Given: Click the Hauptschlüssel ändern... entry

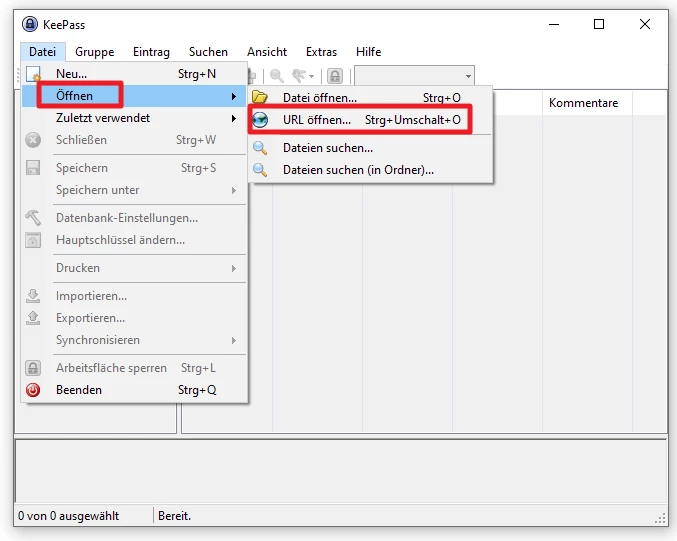Looking at the screenshot, I should click(134, 240).
